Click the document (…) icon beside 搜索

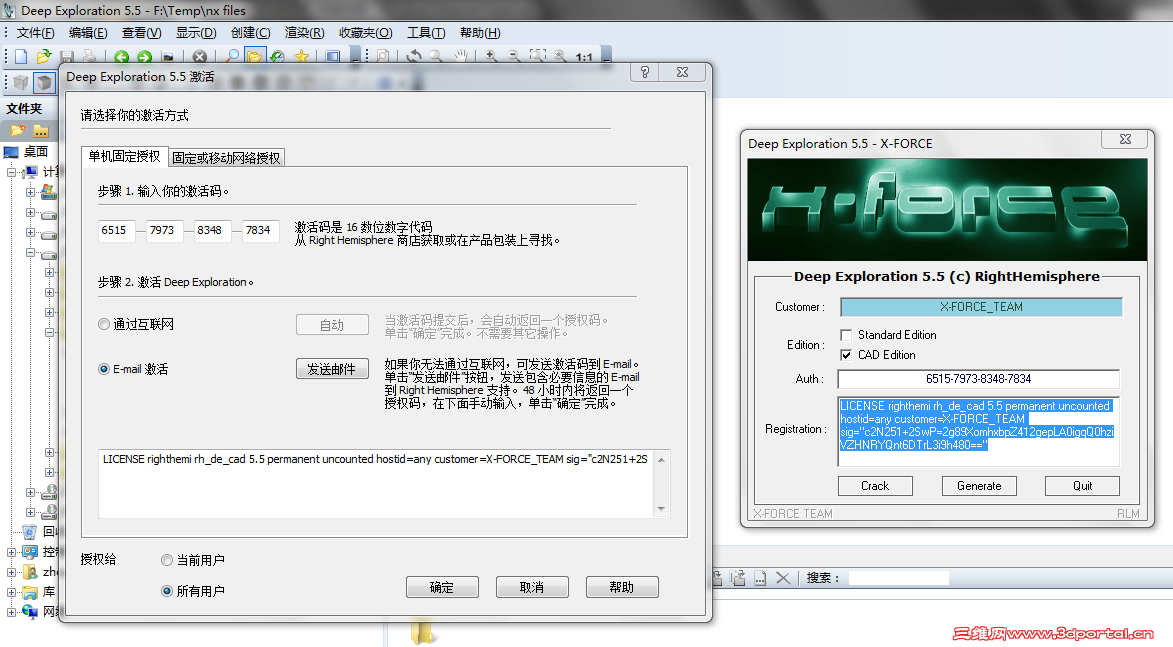(760, 577)
